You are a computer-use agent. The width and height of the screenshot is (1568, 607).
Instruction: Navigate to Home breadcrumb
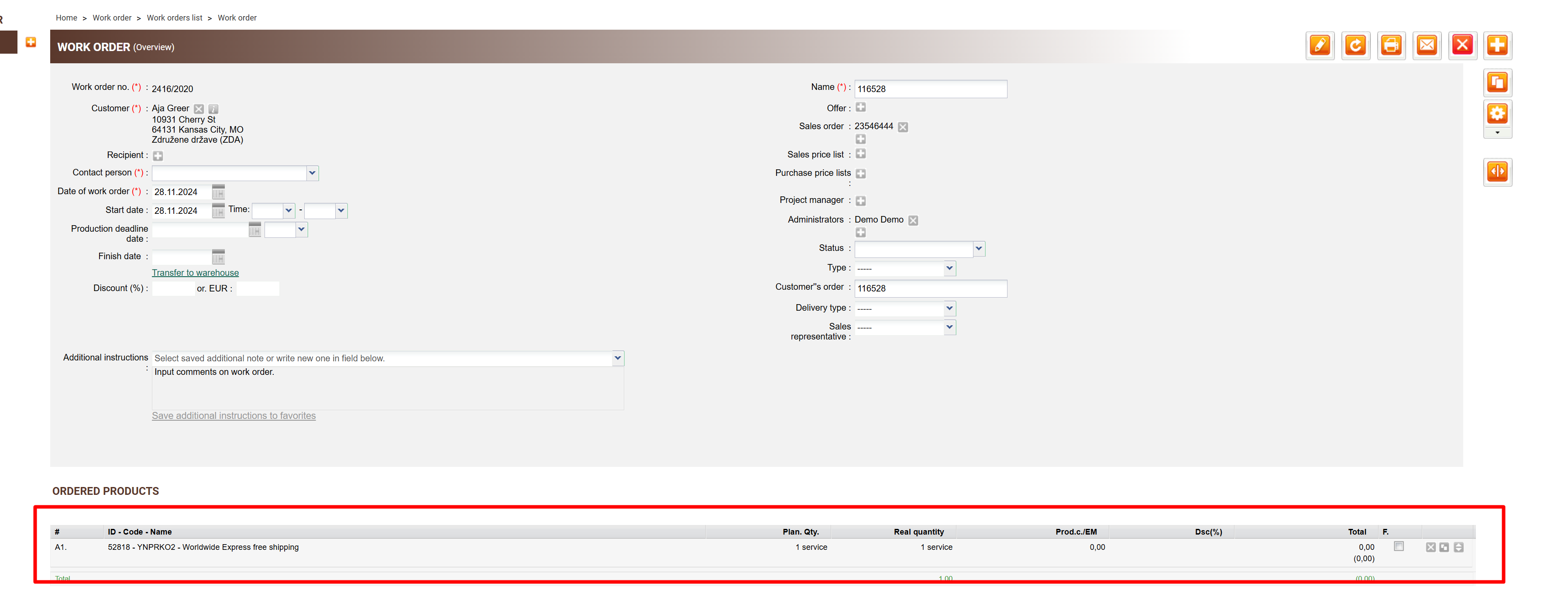[66, 17]
